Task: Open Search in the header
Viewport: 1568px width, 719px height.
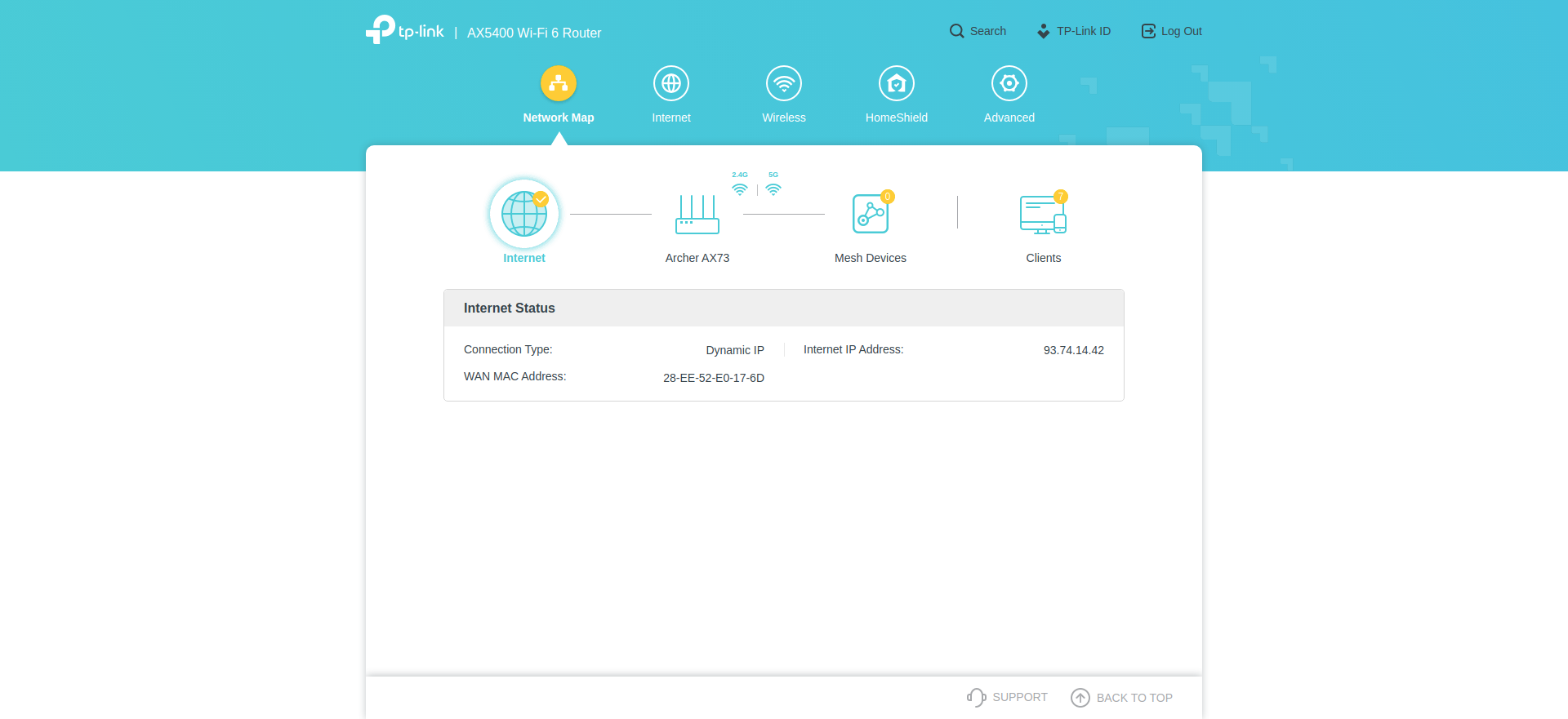Action: [978, 31]
